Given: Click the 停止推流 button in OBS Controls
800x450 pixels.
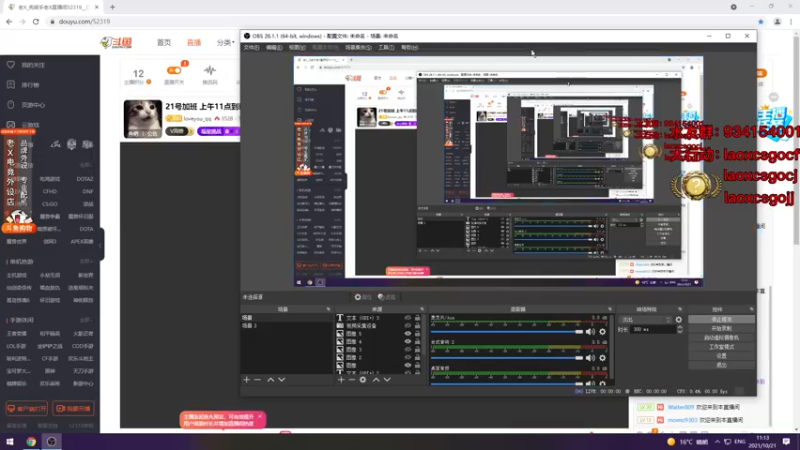Looking at the screenshot, I should click(x=721, y=319).
